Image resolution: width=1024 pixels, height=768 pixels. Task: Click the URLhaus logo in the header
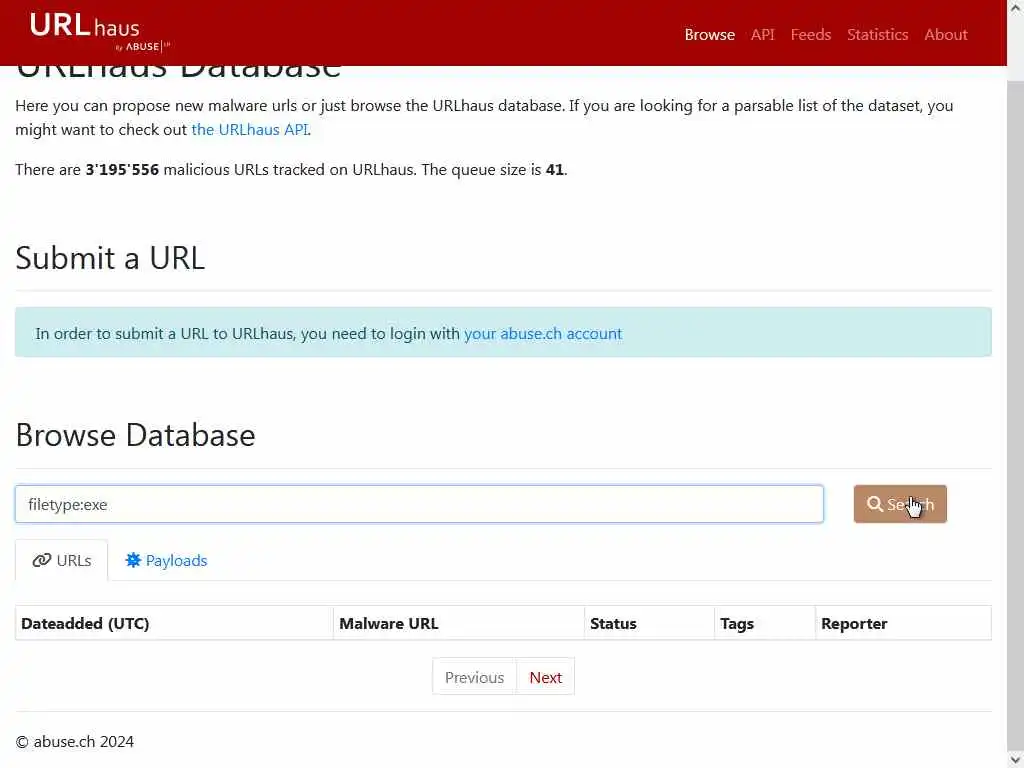click(99, 31)
